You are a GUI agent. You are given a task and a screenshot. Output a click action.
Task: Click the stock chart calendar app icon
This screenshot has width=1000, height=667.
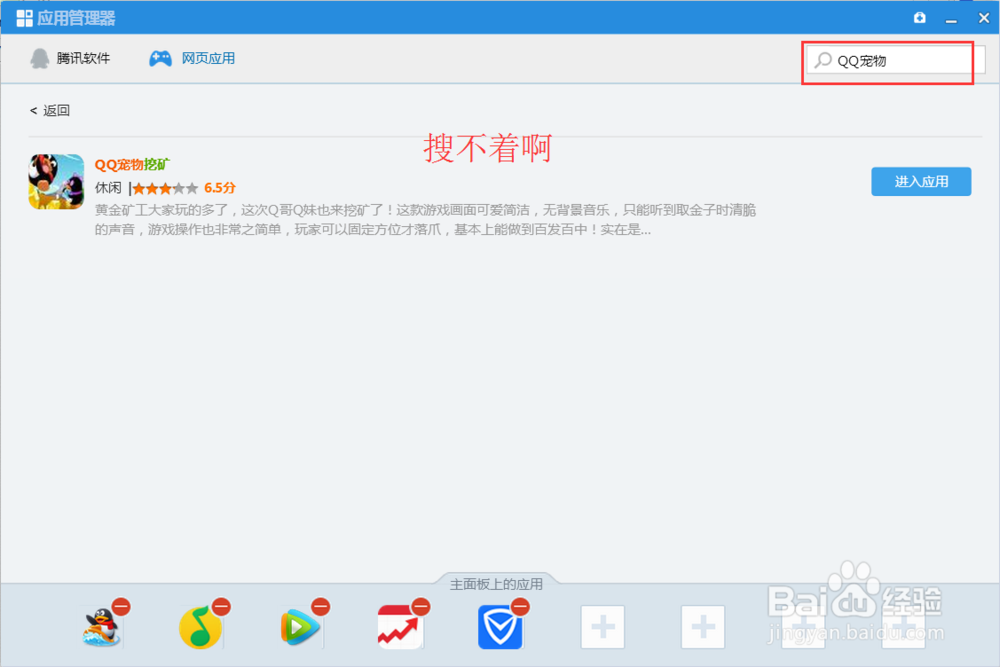click(400, 627)
